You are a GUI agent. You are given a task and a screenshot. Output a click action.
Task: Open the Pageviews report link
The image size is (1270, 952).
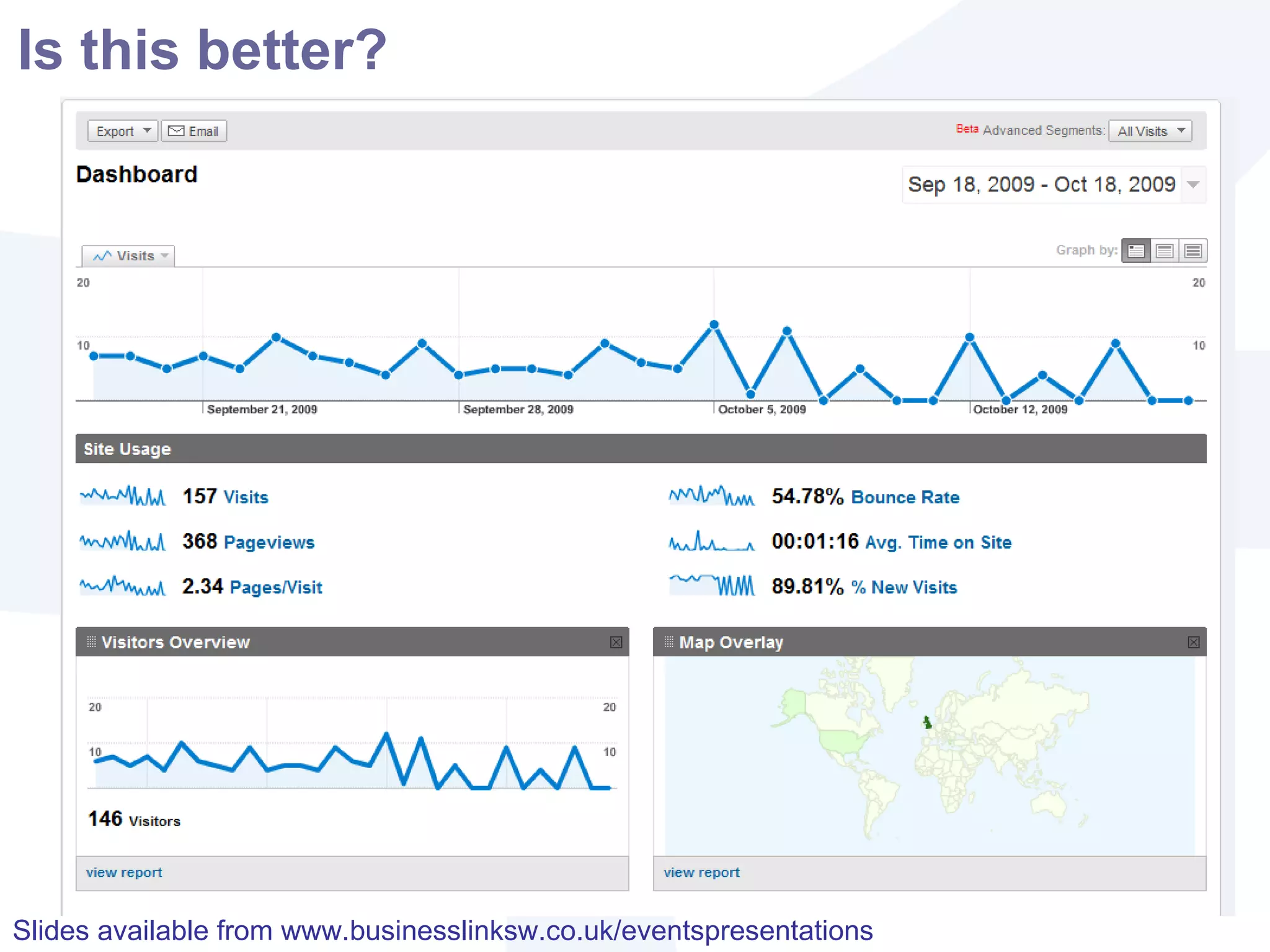pyautogui.click(x=269, y=542)
